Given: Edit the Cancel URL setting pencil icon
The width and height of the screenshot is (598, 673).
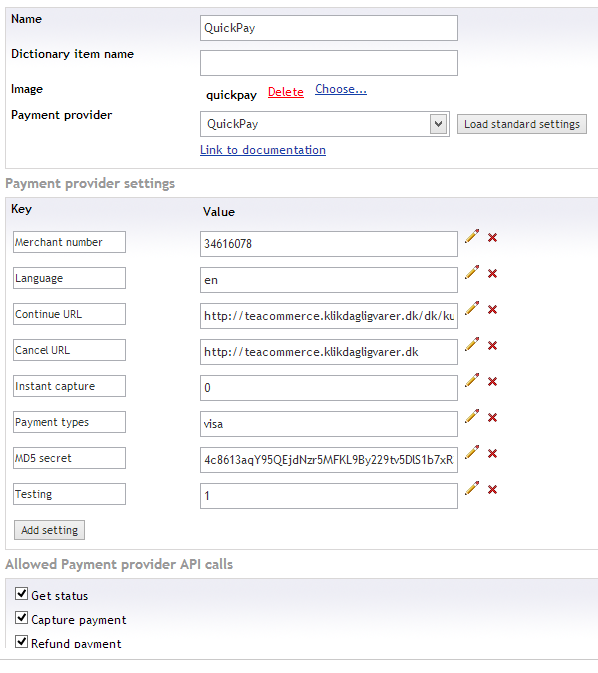Looking at the screenshot, I should pos(472,345).
